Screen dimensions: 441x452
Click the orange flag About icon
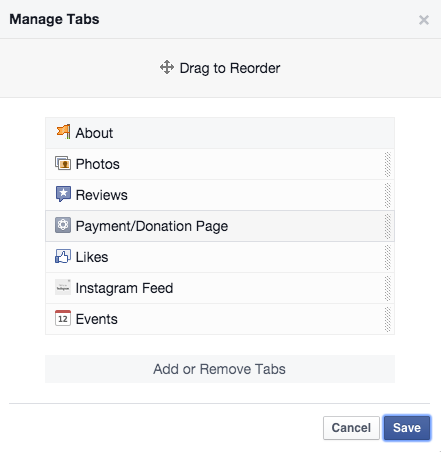[63, 132]
